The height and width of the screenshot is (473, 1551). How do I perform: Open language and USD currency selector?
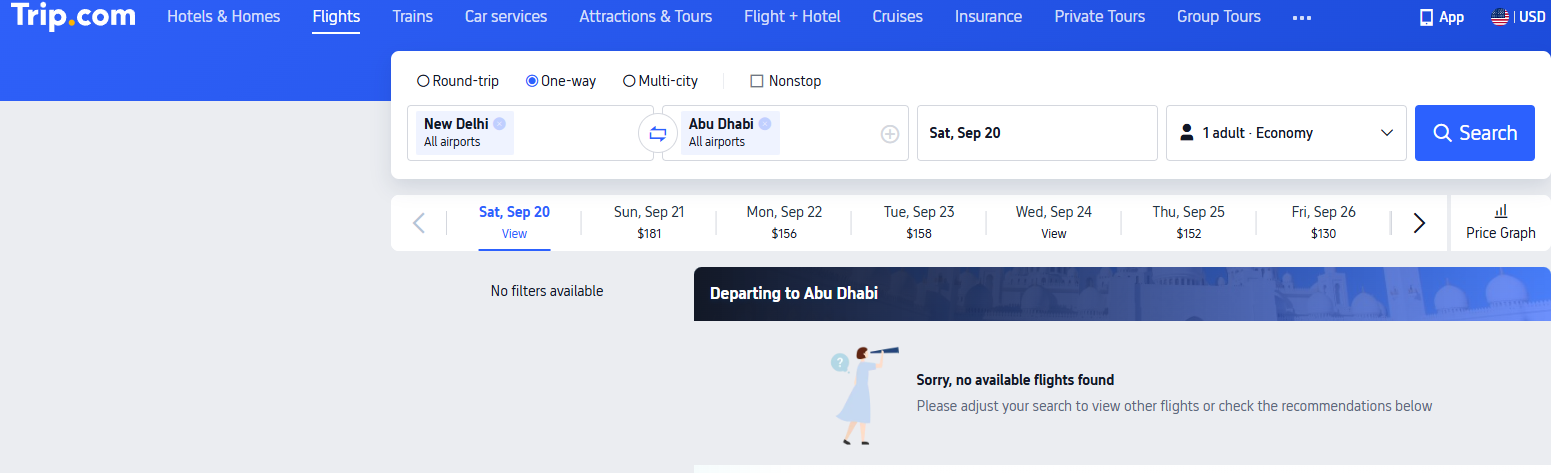coord(1517,17)
